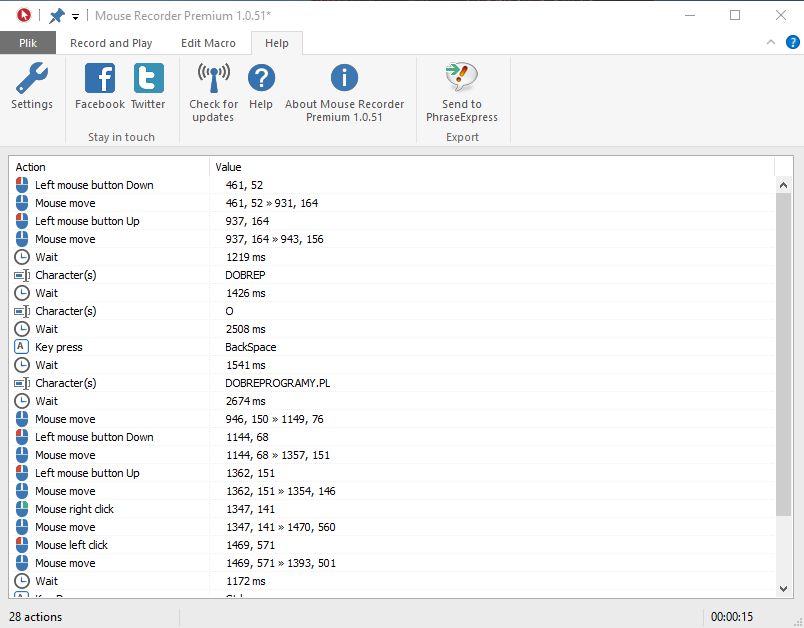Select text-cursor icon of Character(s) DOBREPROGRAMY.PL row

coord(22,383)
